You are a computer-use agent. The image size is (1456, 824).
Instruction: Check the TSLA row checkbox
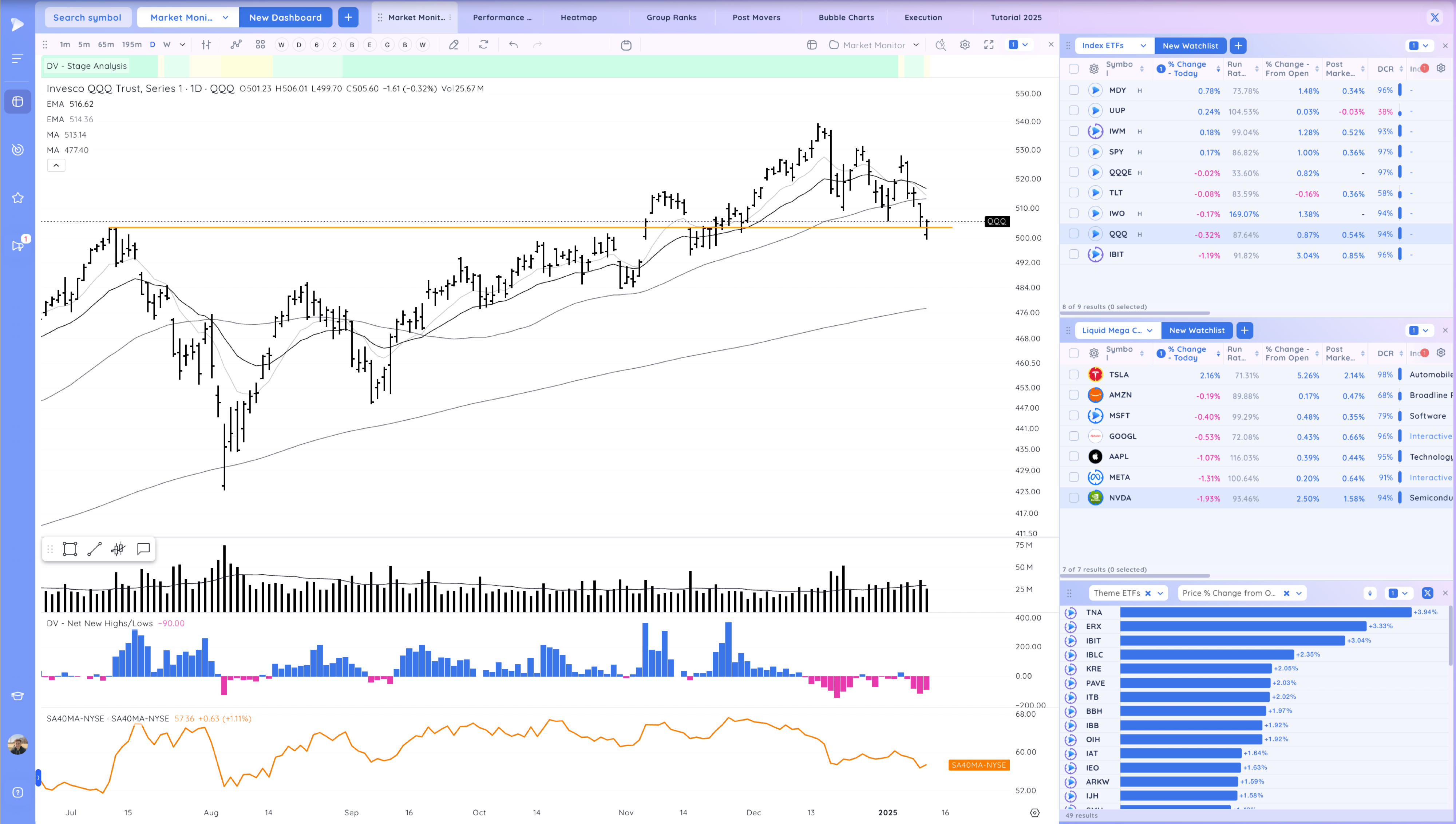tap(1073, 375)
